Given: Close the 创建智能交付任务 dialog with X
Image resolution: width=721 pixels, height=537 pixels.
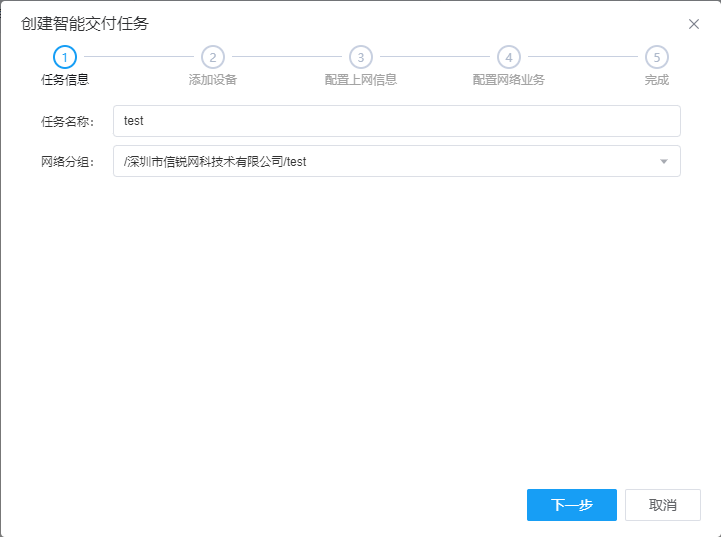Looking at the screenshot, I should (x=694, y=24).
